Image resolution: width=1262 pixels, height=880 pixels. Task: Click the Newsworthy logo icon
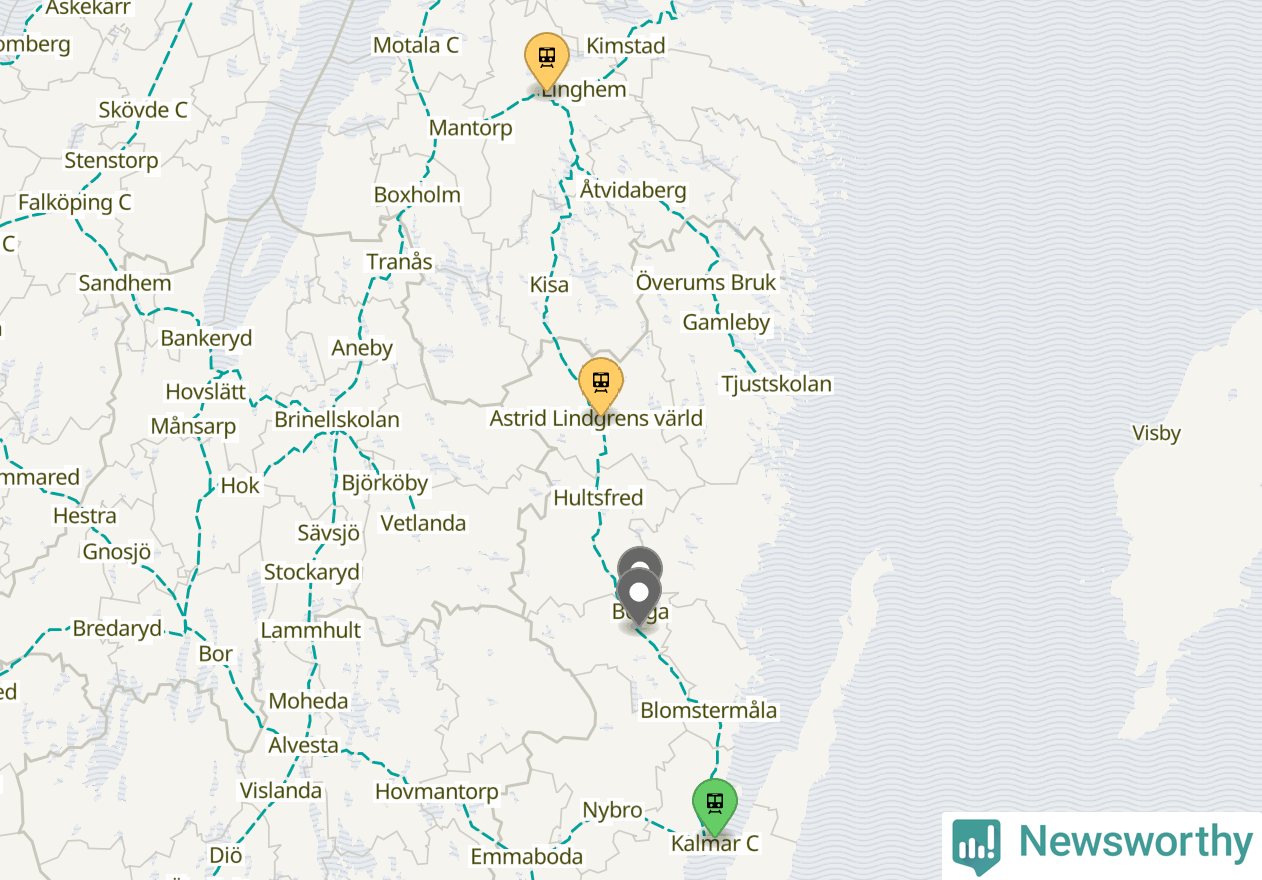pyautogui.click(x=976, y=846)
